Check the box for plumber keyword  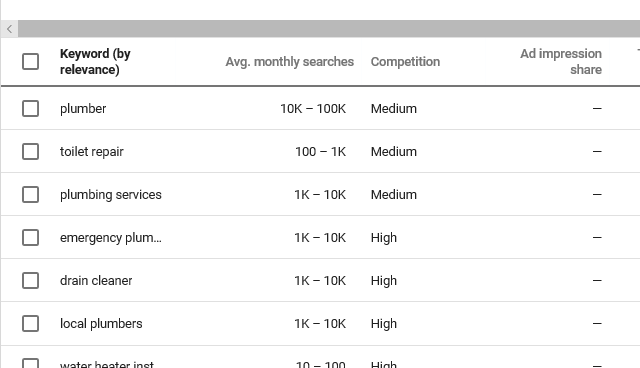pyautogui.click(x=31, y=109)
